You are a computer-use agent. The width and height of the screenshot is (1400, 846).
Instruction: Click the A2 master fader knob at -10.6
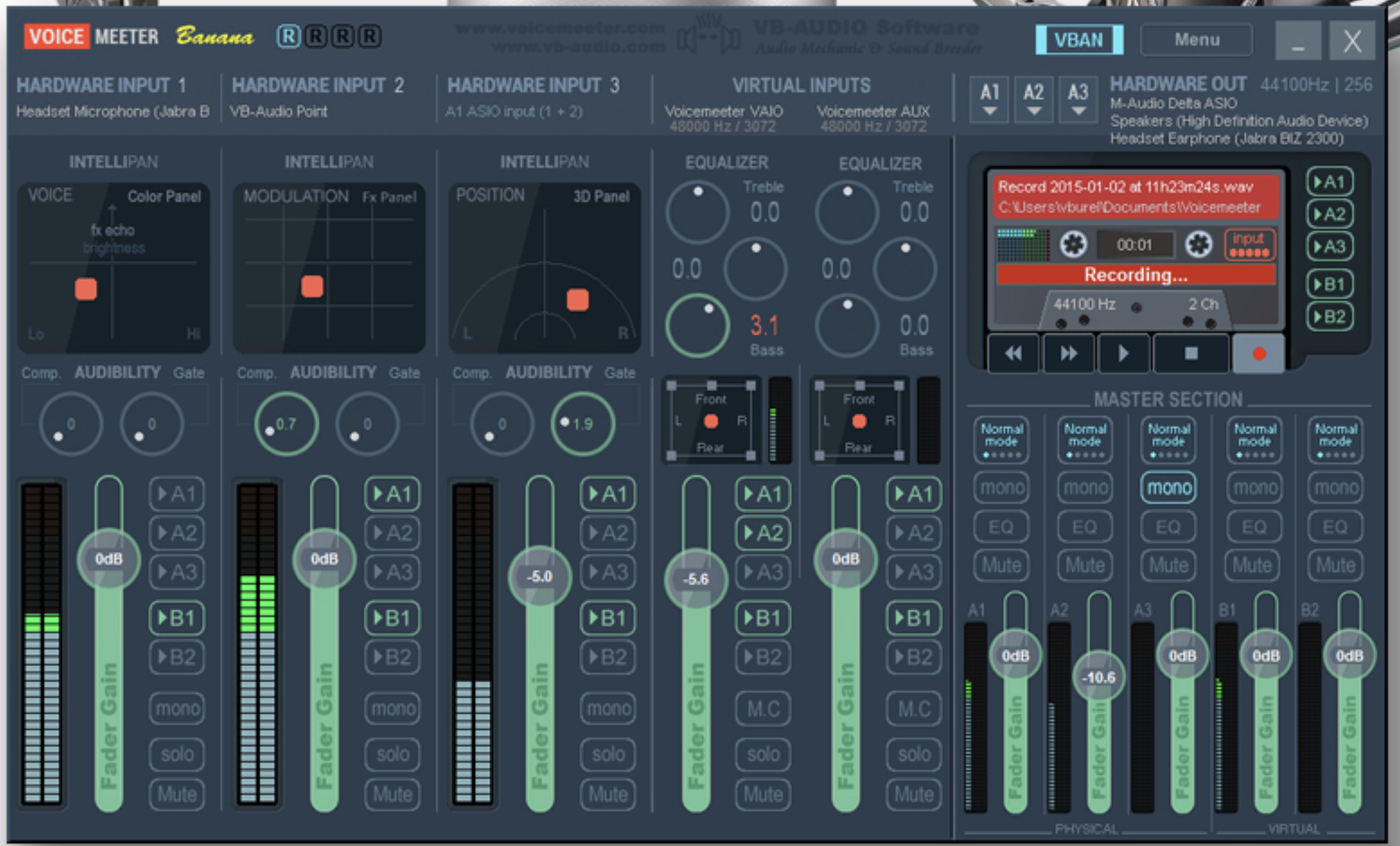tap(1098, 677)
